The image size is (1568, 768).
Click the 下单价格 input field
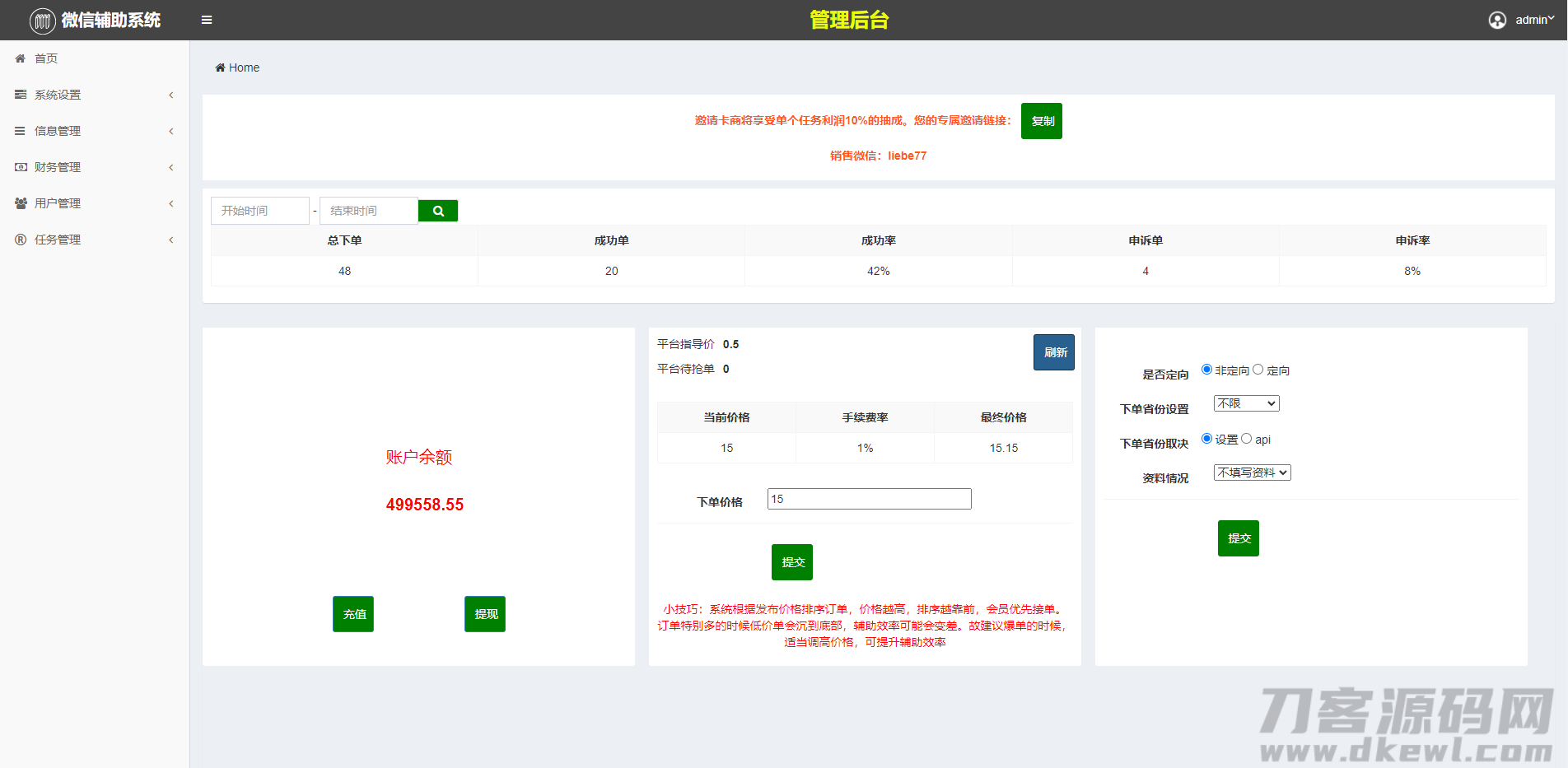[869, 499]
